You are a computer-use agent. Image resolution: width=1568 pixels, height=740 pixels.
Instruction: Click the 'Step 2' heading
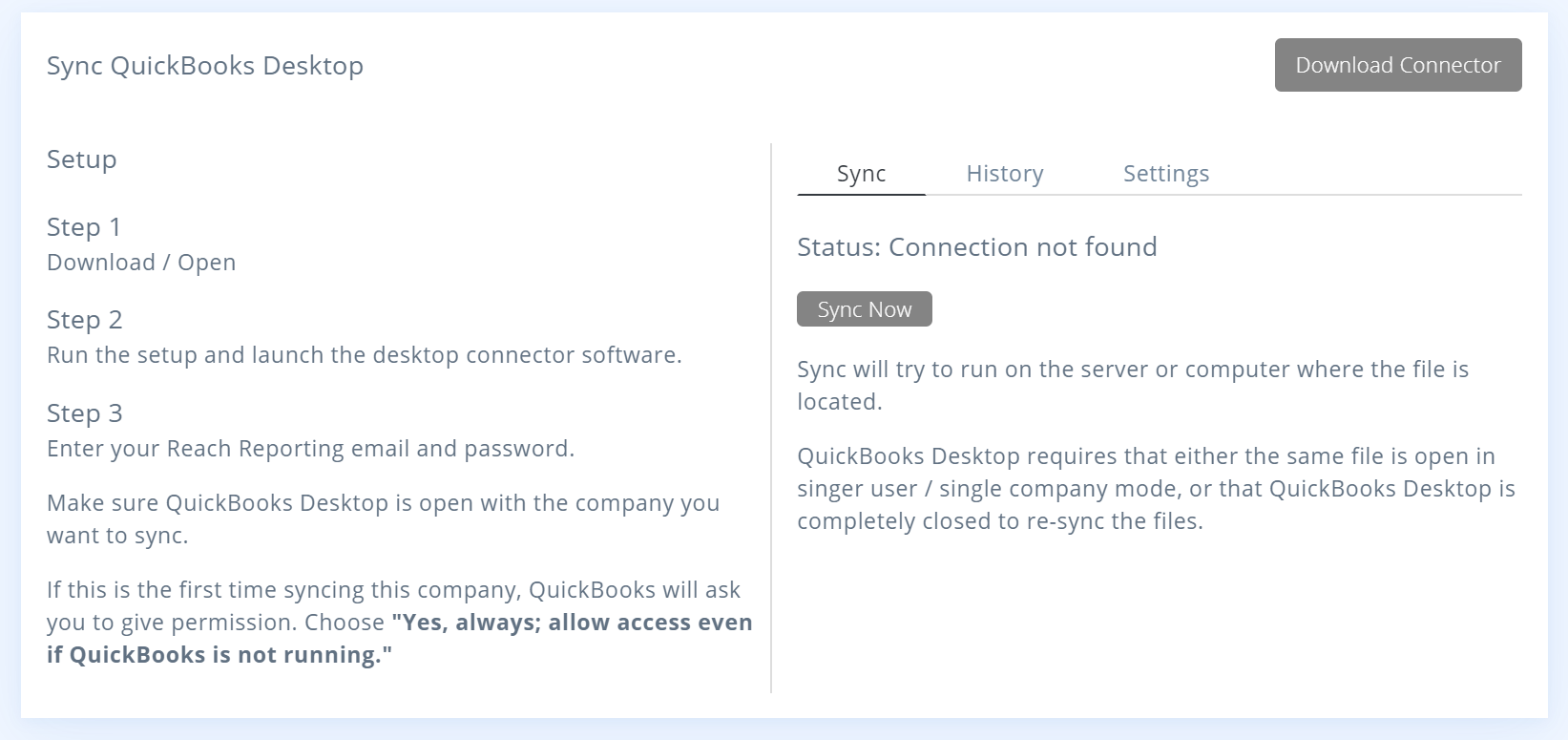coord(85,320)
